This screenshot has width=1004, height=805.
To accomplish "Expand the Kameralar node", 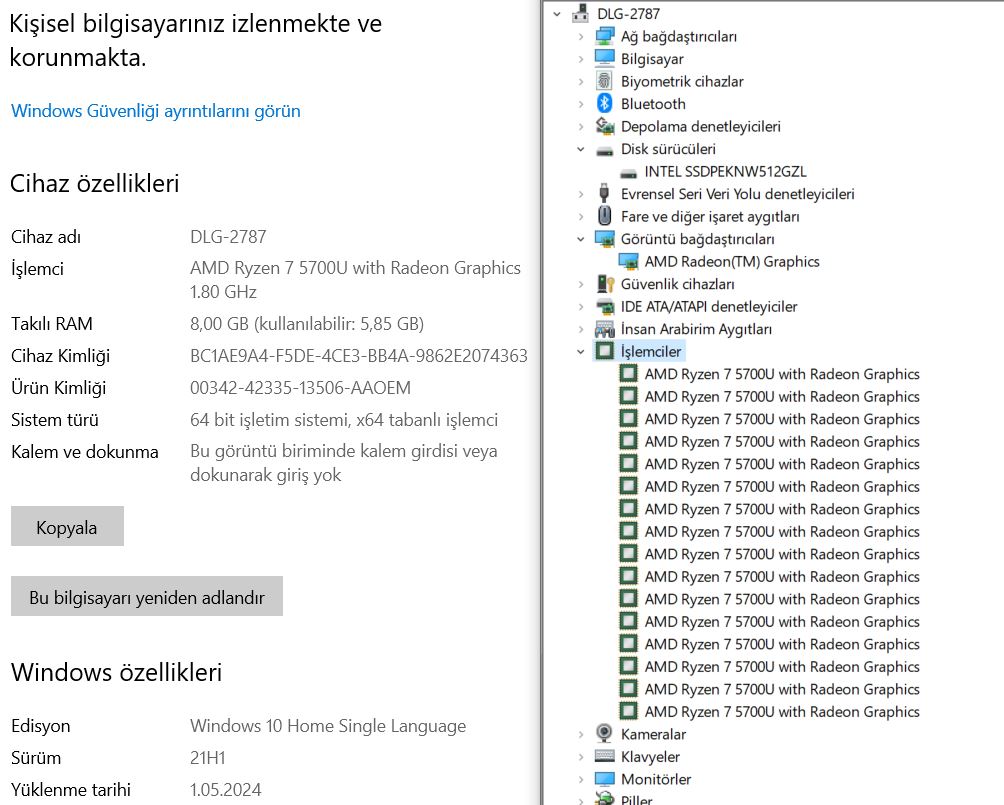I will click(x=581, y=734).
